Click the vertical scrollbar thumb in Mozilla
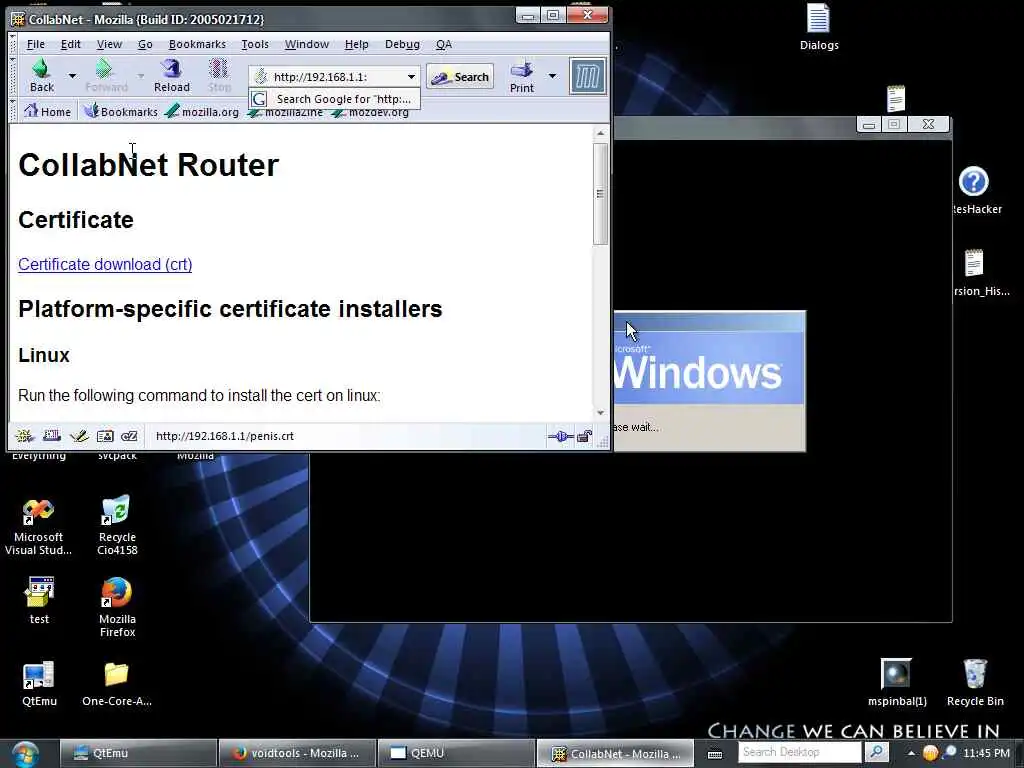Viewport: 1024px width, 768px height. pyautogui.click(x=600, y=193)
